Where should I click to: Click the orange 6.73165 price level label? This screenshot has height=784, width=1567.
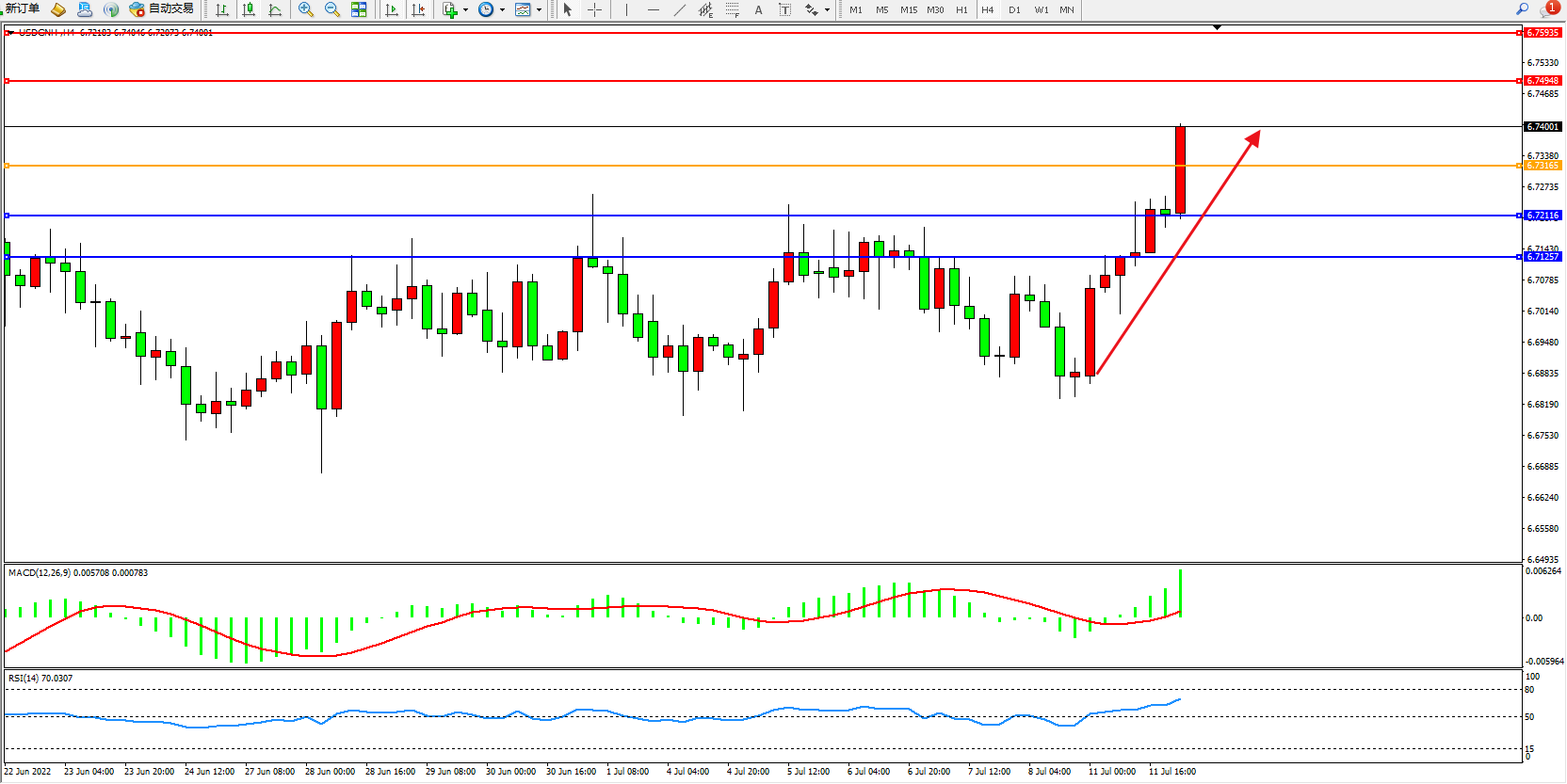click(1543, 166)
